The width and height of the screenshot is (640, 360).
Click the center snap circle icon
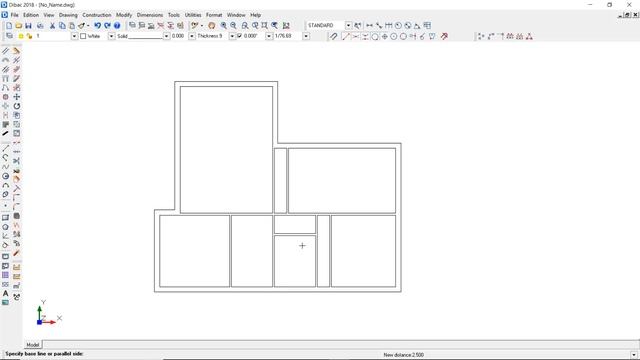click(x=394, y=36)
